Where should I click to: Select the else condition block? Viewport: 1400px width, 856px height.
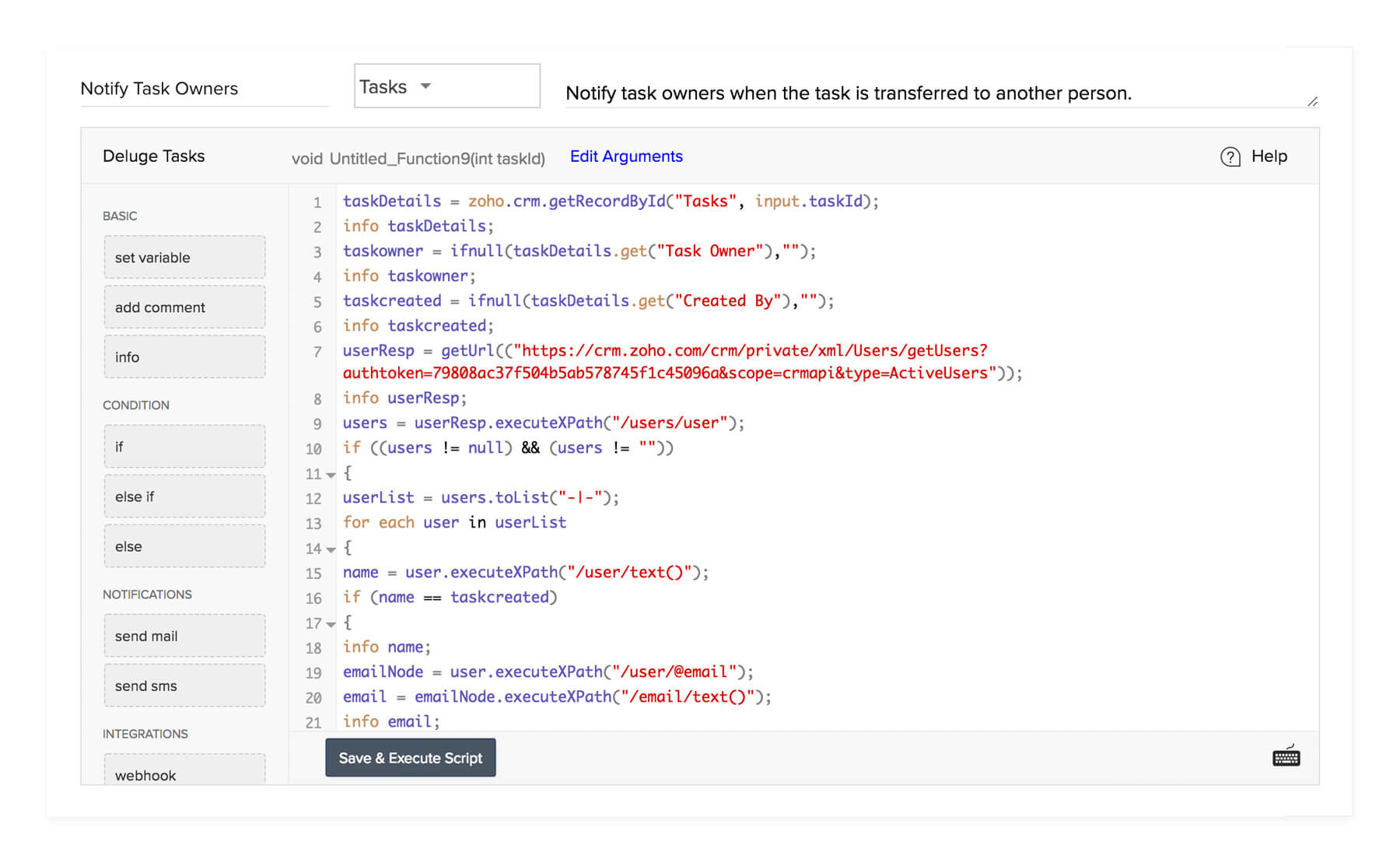click(184, 546)
